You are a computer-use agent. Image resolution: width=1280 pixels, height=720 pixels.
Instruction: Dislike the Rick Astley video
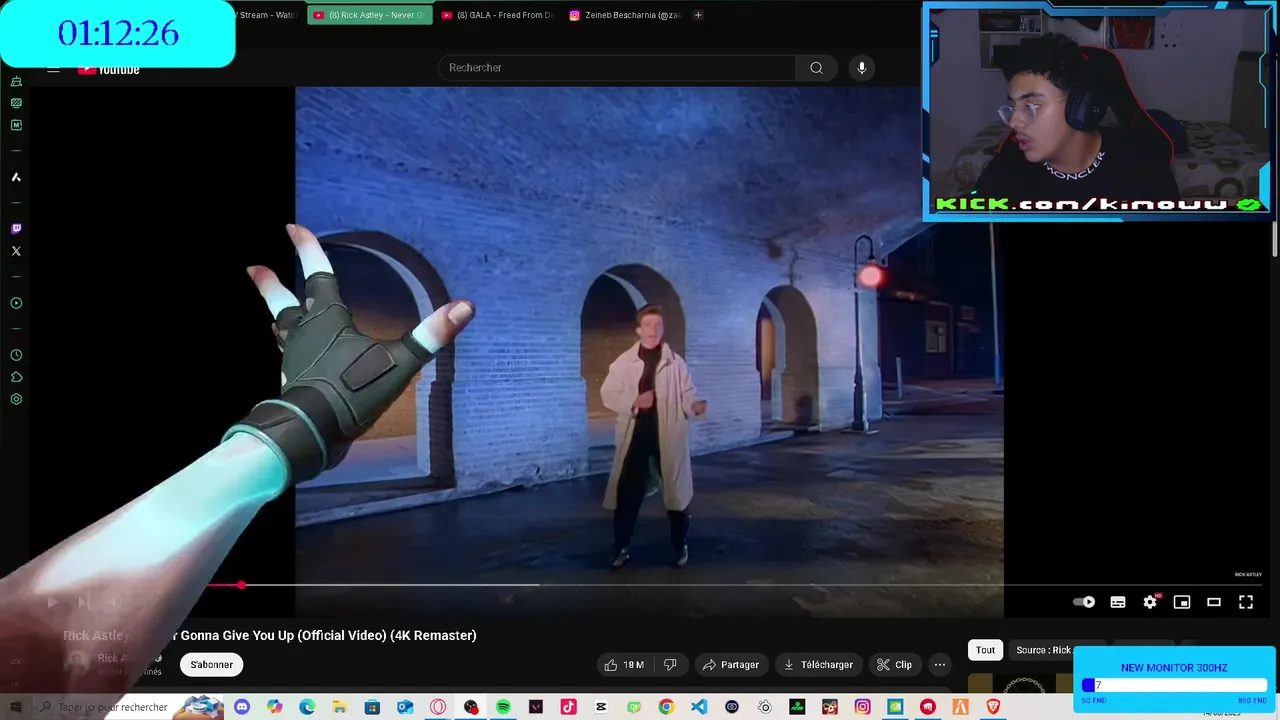670,664
